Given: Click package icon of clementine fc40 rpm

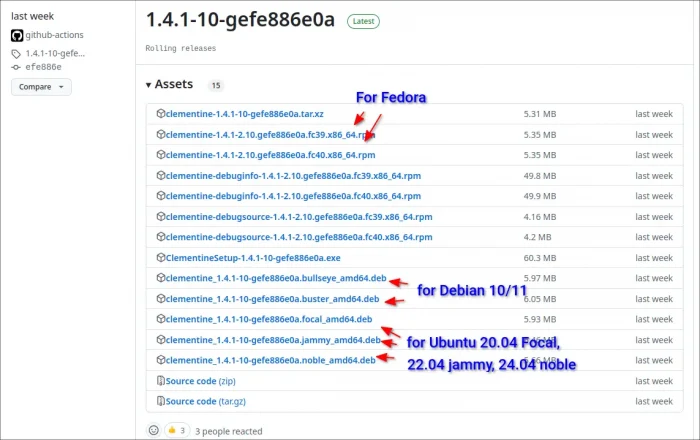Looking at the screenshot, I should (161, 155).
